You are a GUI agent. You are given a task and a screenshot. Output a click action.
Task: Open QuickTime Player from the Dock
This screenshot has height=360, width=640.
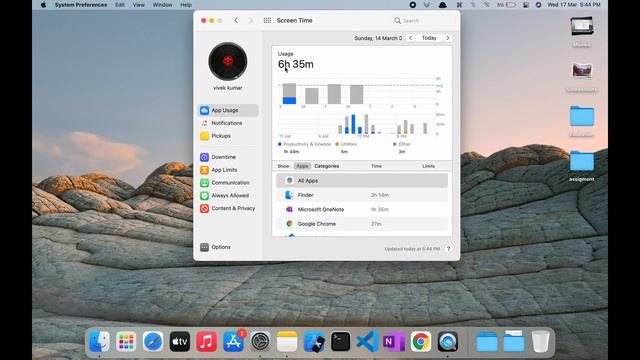point(448,341)
